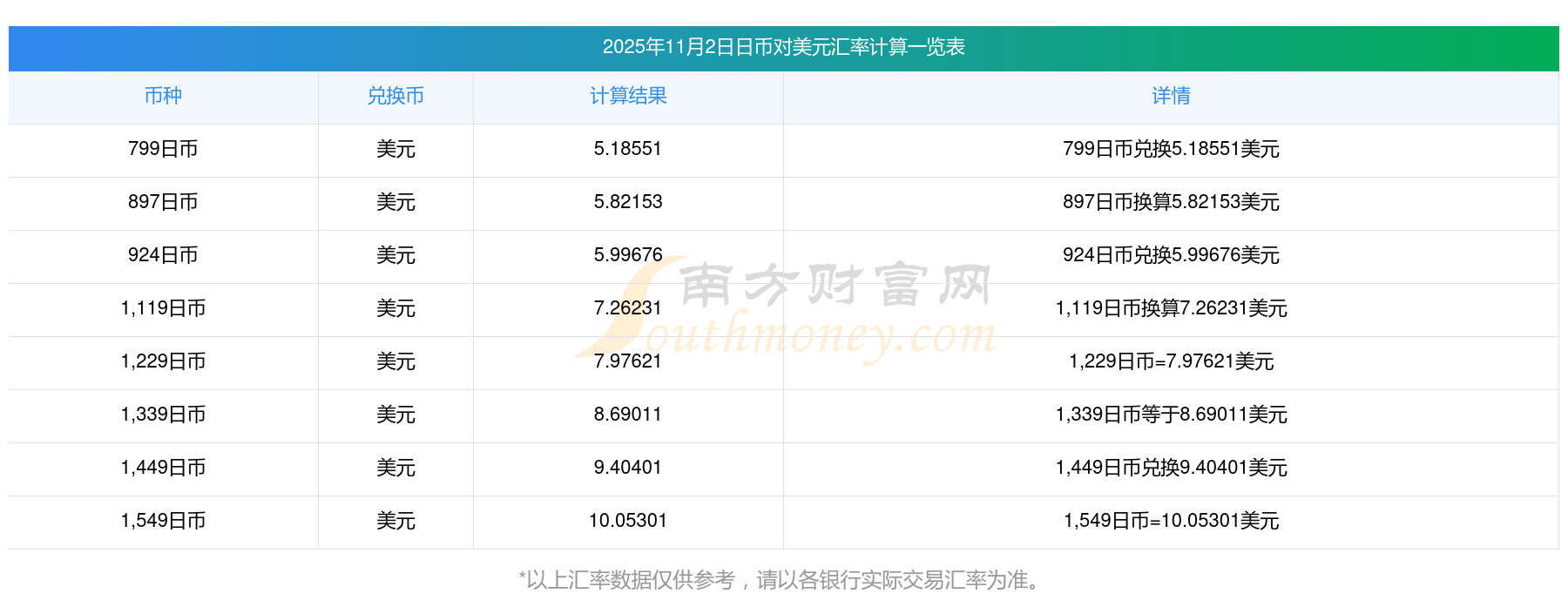Screen dimensions: 1568x607
Task: Click detail text 897日币换算5.82153美元
Action: pyautogui.click(x=1171, y=202)
